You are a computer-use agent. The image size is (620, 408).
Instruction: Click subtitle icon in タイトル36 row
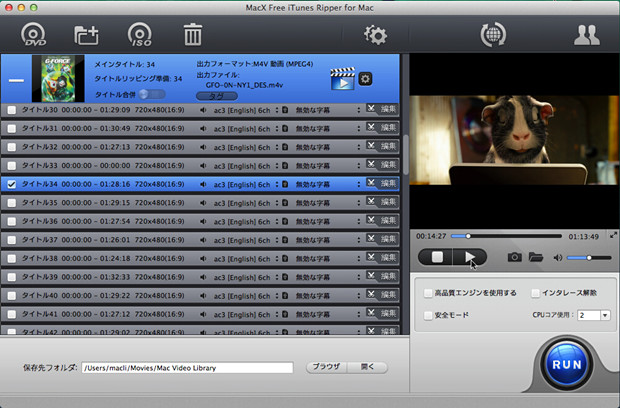pyautogui.click(x=285, y=221)
